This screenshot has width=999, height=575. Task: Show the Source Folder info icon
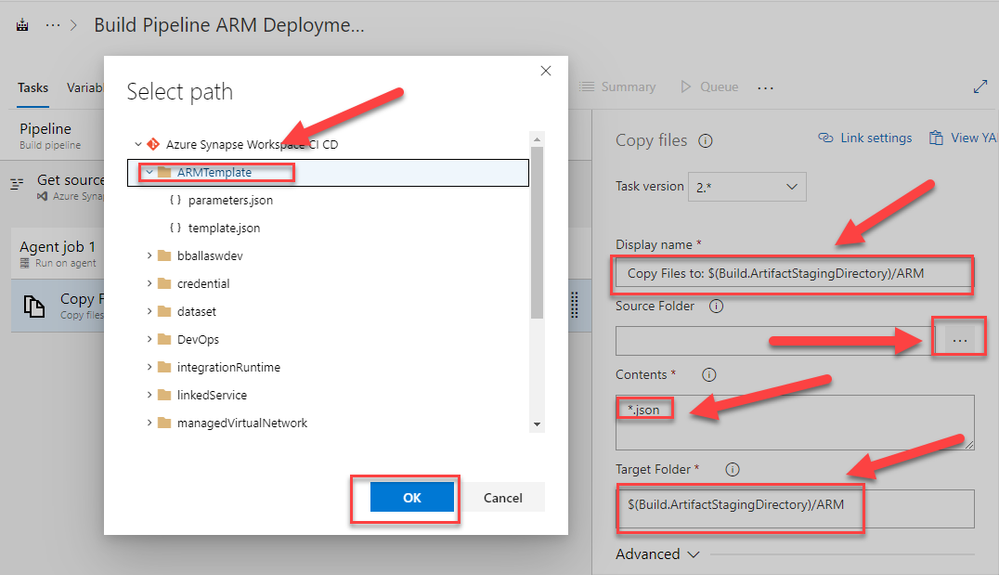[x=716, y=306]
